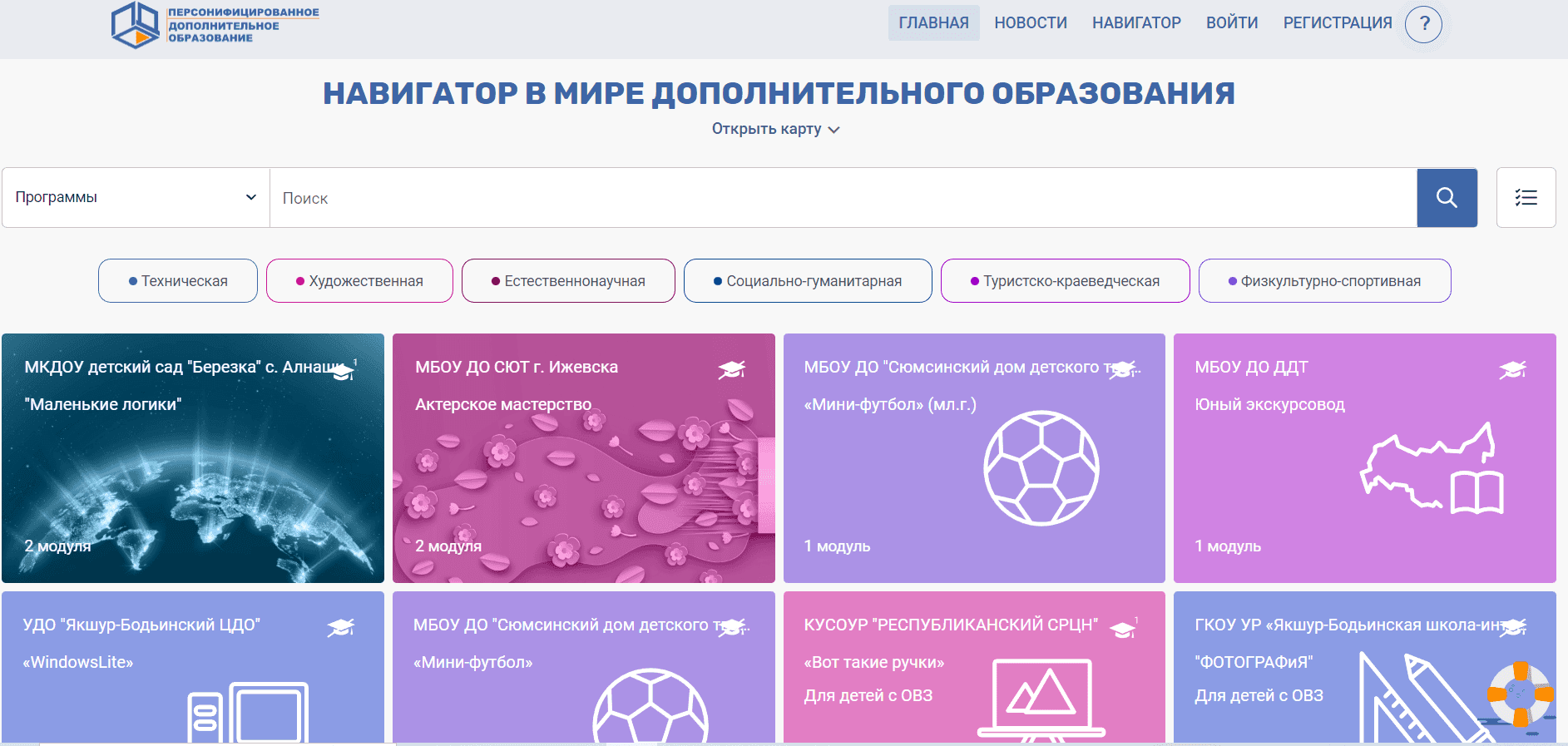Click the map and book icon on Юный экскурсовод
1568x746 pixels.
pyautogui.click(x=1432, y=468)
